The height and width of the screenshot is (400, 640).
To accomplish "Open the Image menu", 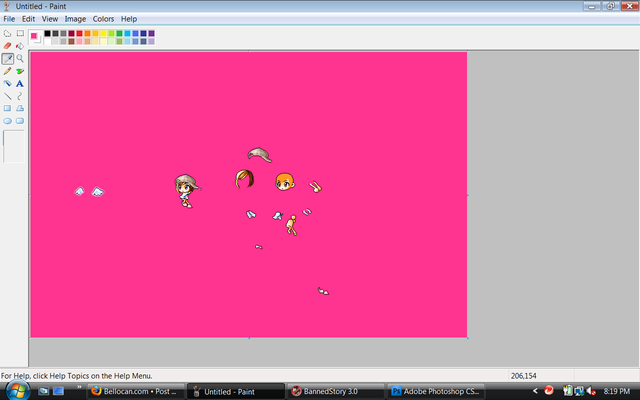I will [75, 19].
